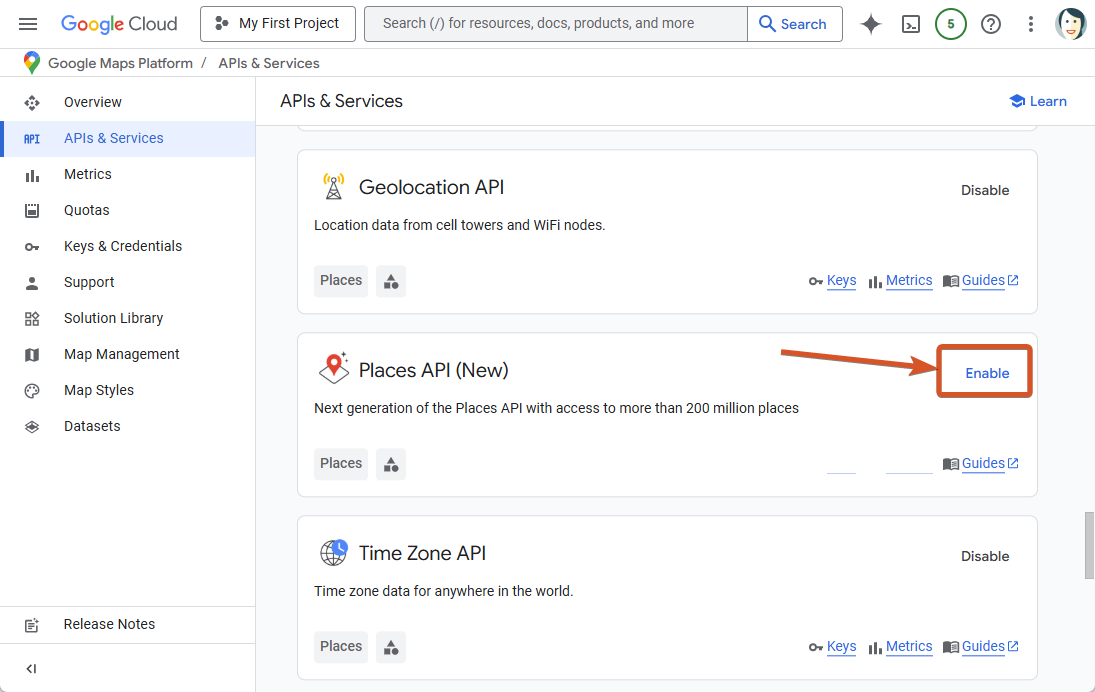Open the user account avatar

[x=1070, y=24]
